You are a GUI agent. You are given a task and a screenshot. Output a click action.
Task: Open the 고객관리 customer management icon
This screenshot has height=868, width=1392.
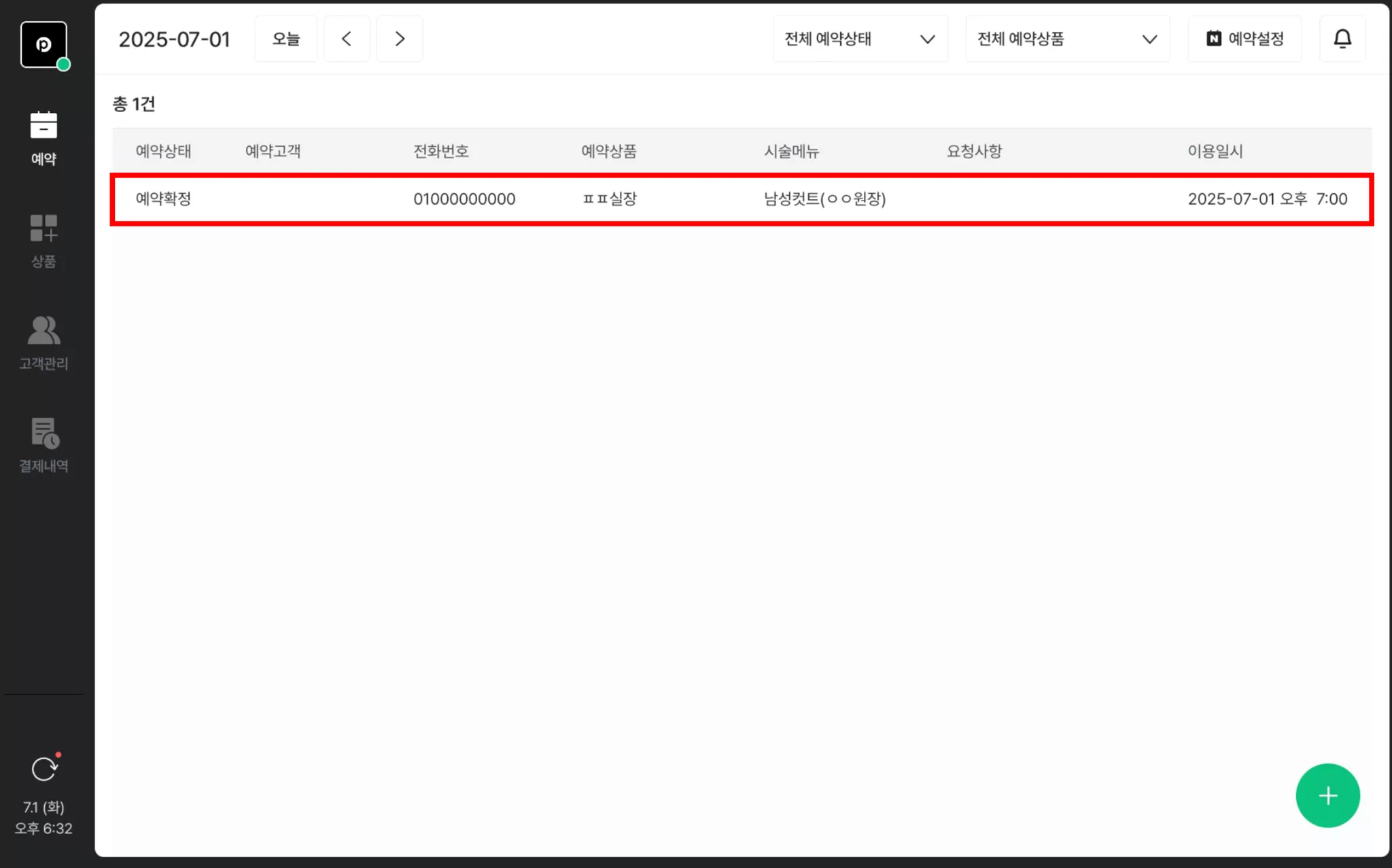click(x=43, y=343)
